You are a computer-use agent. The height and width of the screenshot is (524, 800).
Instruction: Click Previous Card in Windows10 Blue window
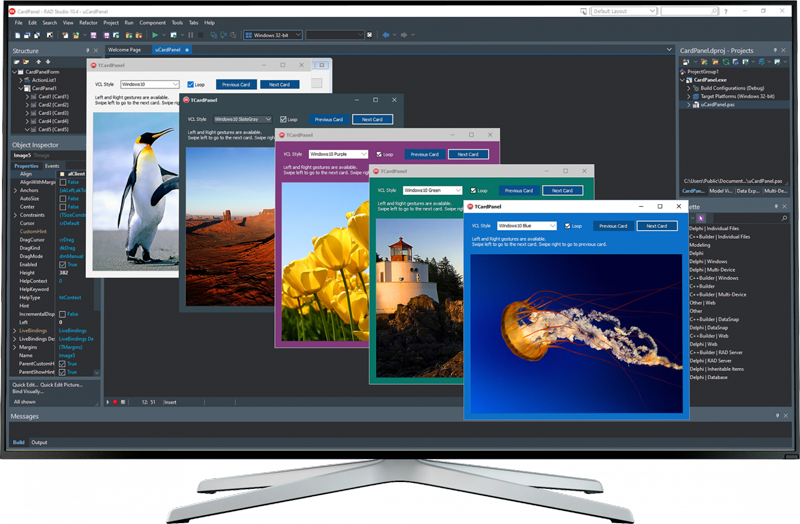613,226
